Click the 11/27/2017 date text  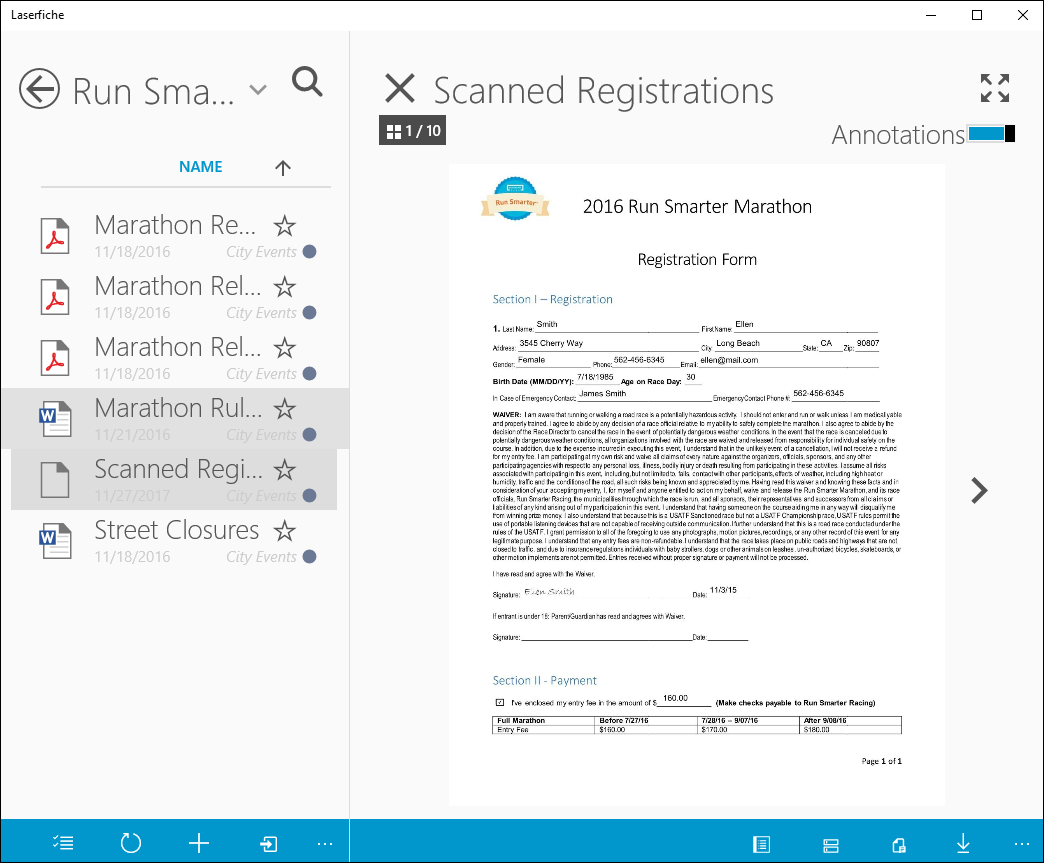(132, 496)
